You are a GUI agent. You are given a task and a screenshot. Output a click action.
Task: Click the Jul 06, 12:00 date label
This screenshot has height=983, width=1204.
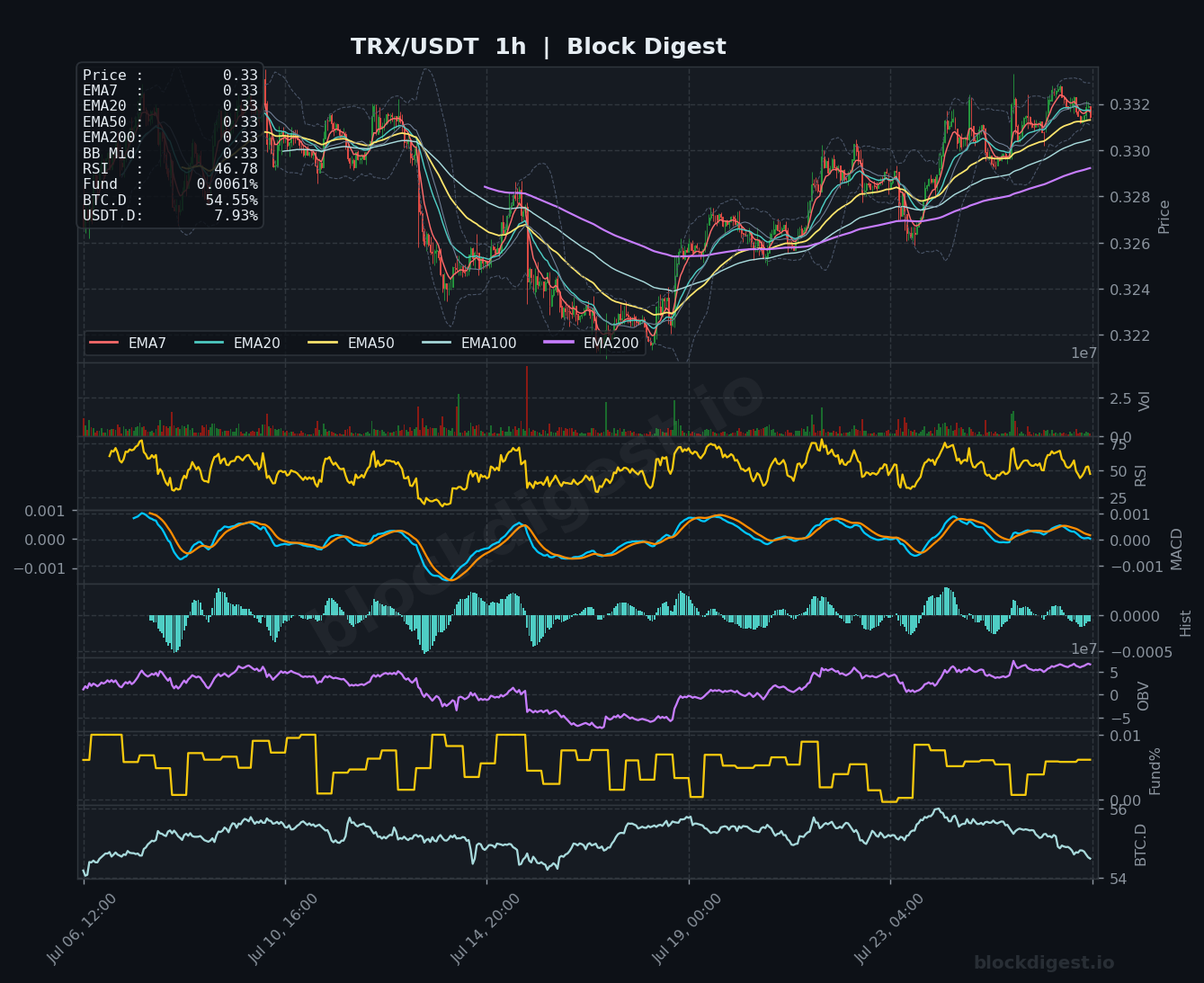(83, 928)
